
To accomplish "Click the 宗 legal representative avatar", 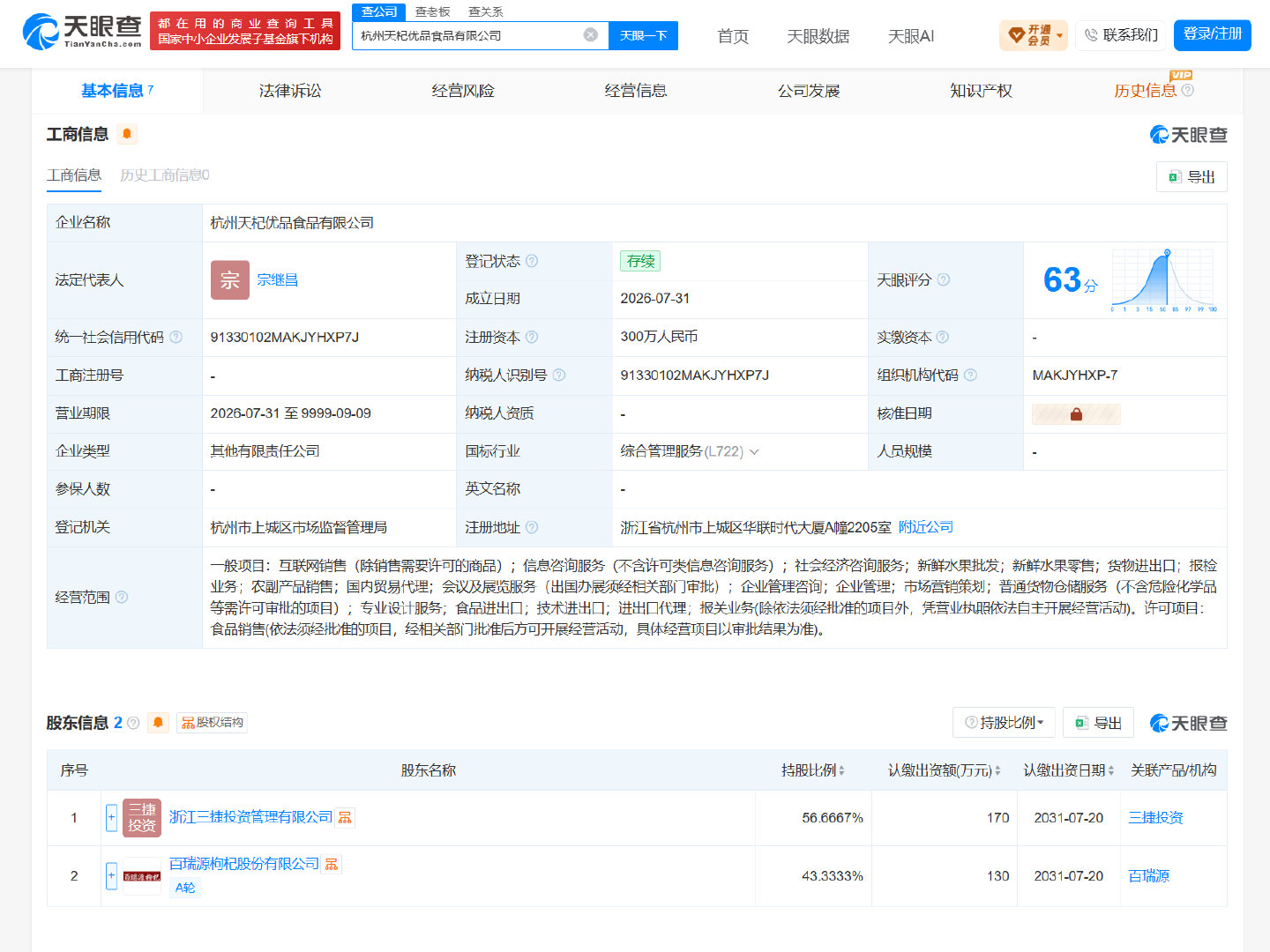I will tap(230, 279).
